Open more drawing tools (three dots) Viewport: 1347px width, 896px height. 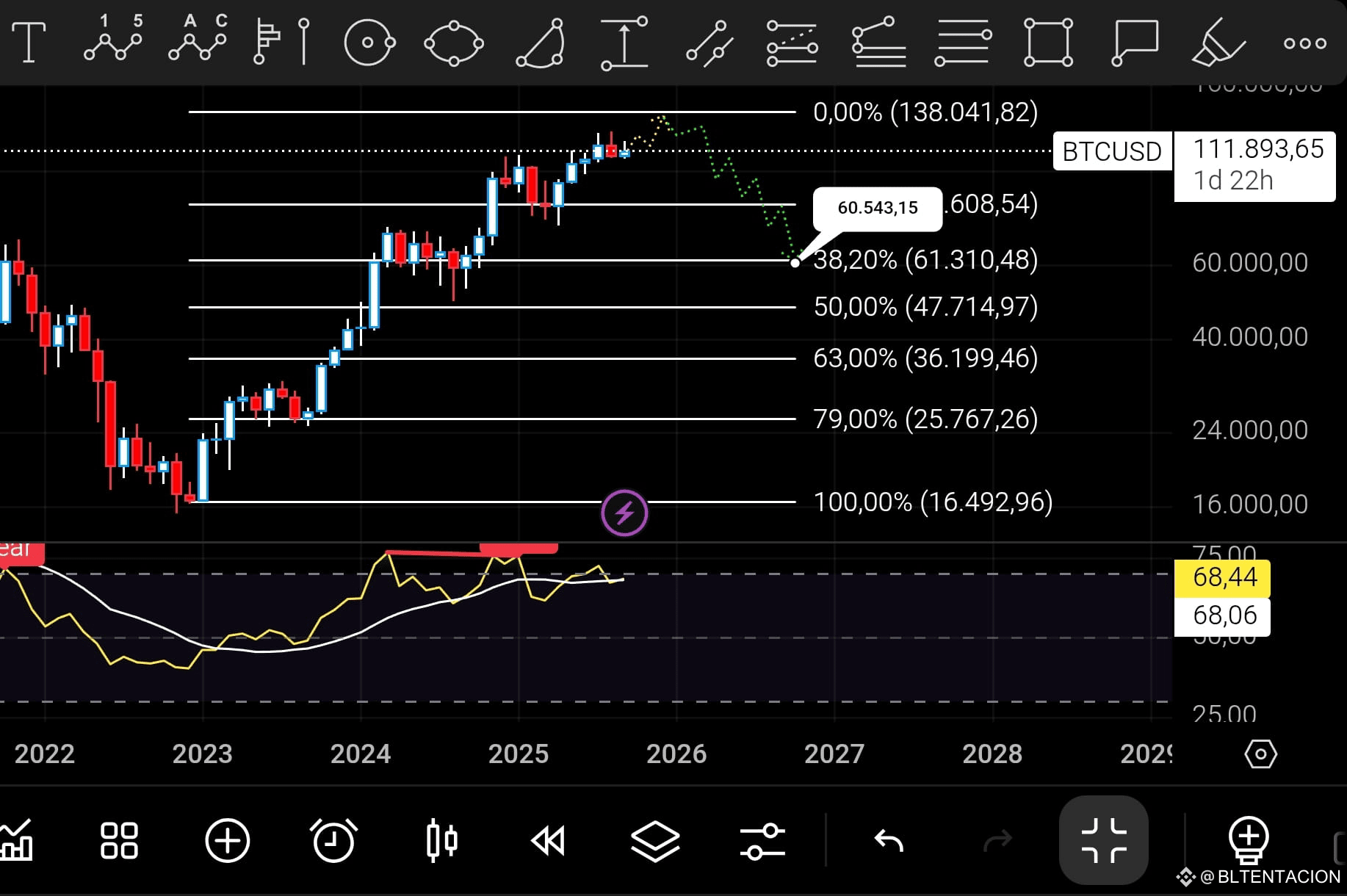pos(1305,43)
